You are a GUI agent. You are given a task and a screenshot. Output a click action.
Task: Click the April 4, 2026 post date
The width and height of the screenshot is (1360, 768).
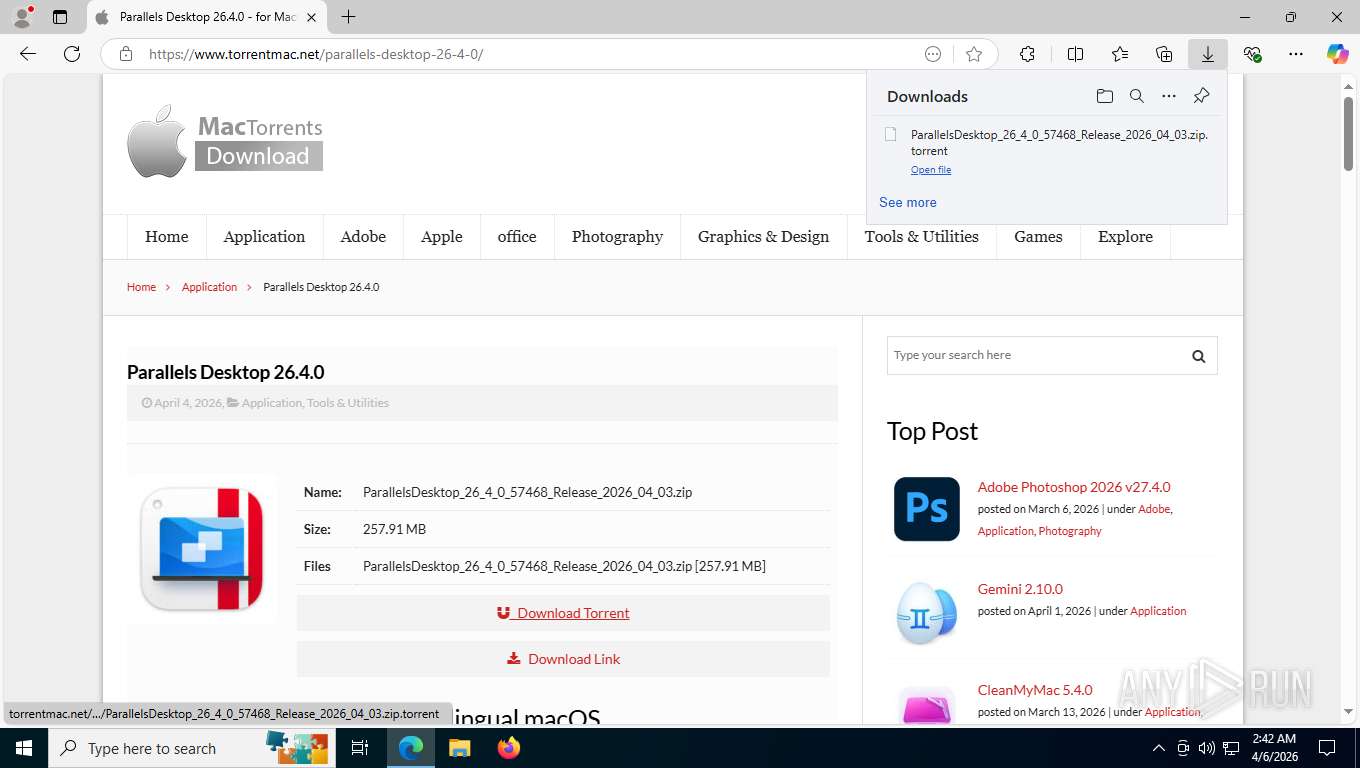187,403
